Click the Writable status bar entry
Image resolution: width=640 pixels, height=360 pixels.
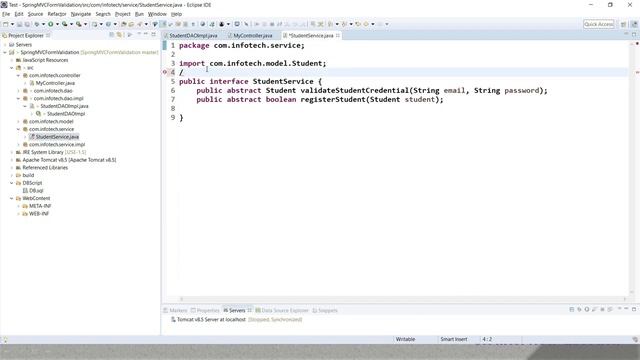[405, 339]
